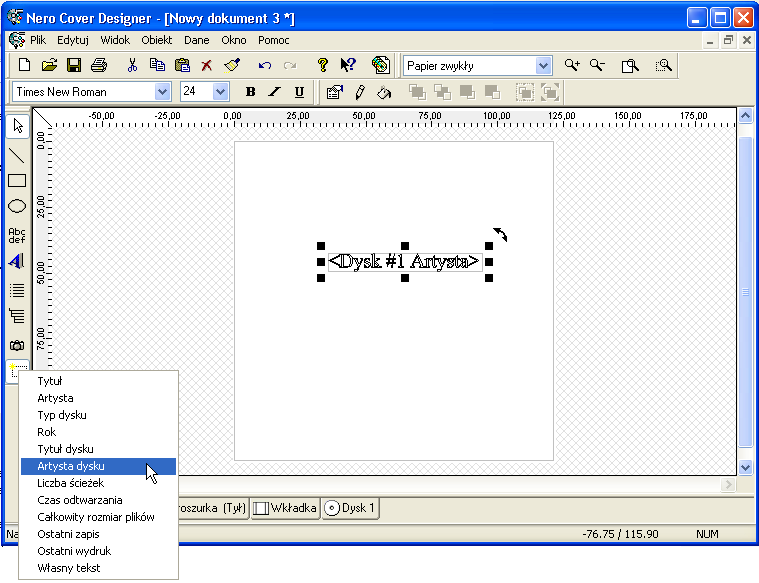Screen dimensions: 759x583
Task: Select the artistic text A tool
Action: pyautogui.click(x=16, y=261)
